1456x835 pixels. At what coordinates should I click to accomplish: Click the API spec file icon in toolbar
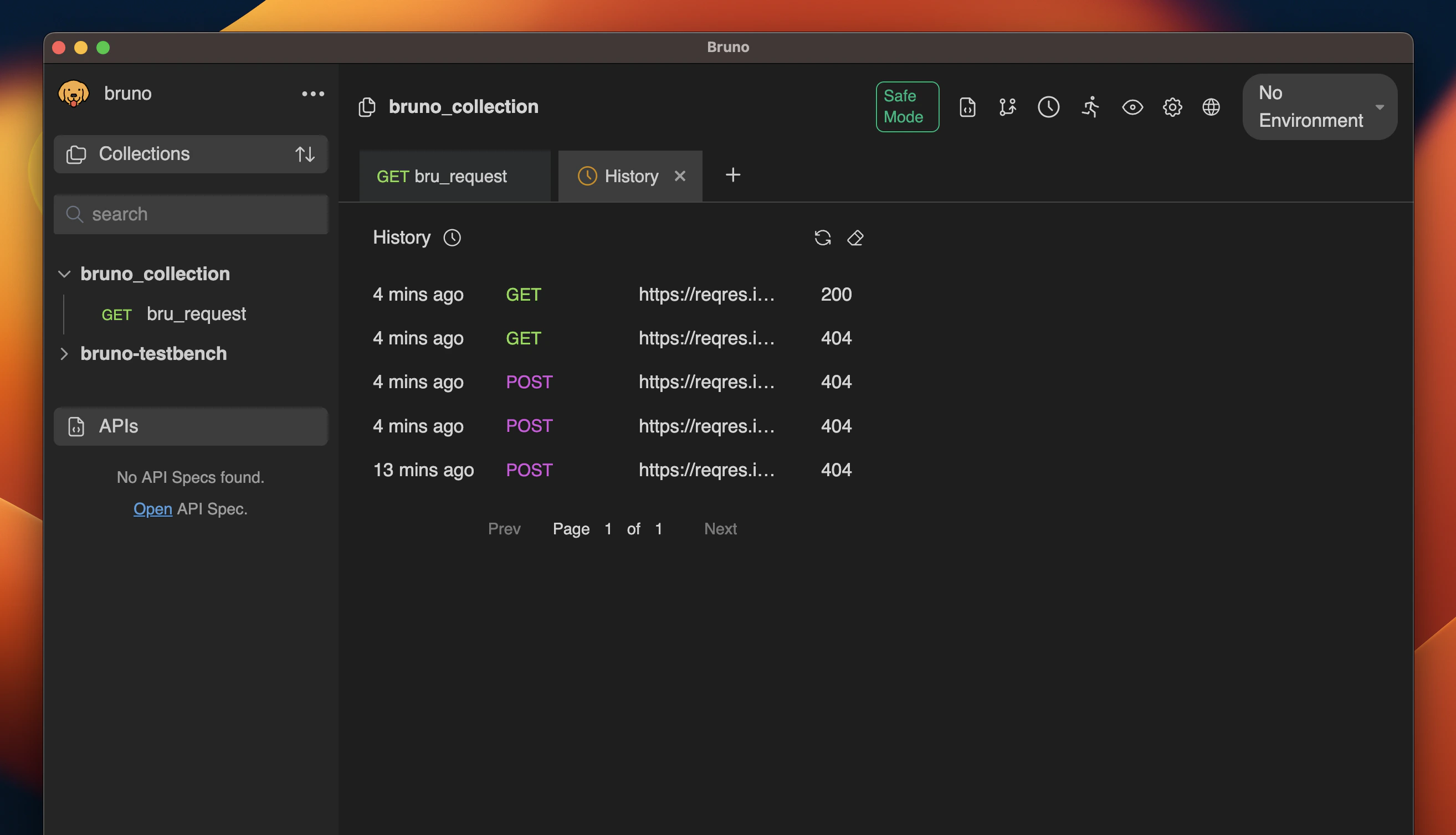point(967,107)
